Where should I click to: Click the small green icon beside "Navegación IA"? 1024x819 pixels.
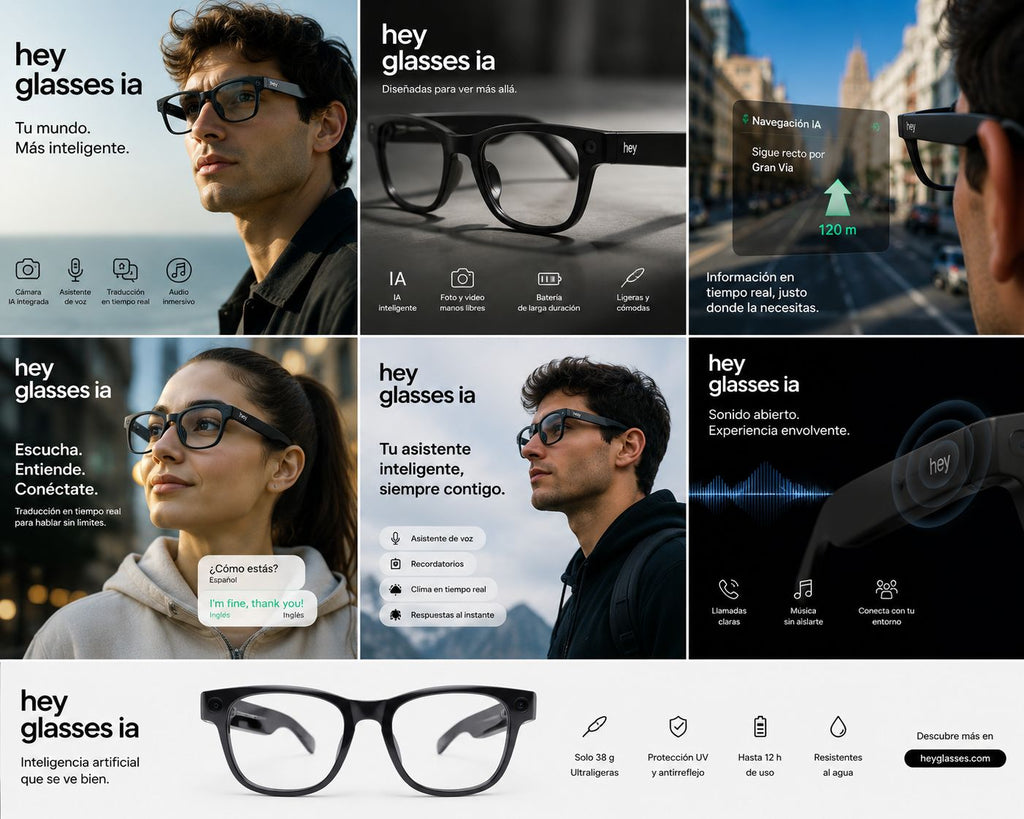tap(745, 119)
